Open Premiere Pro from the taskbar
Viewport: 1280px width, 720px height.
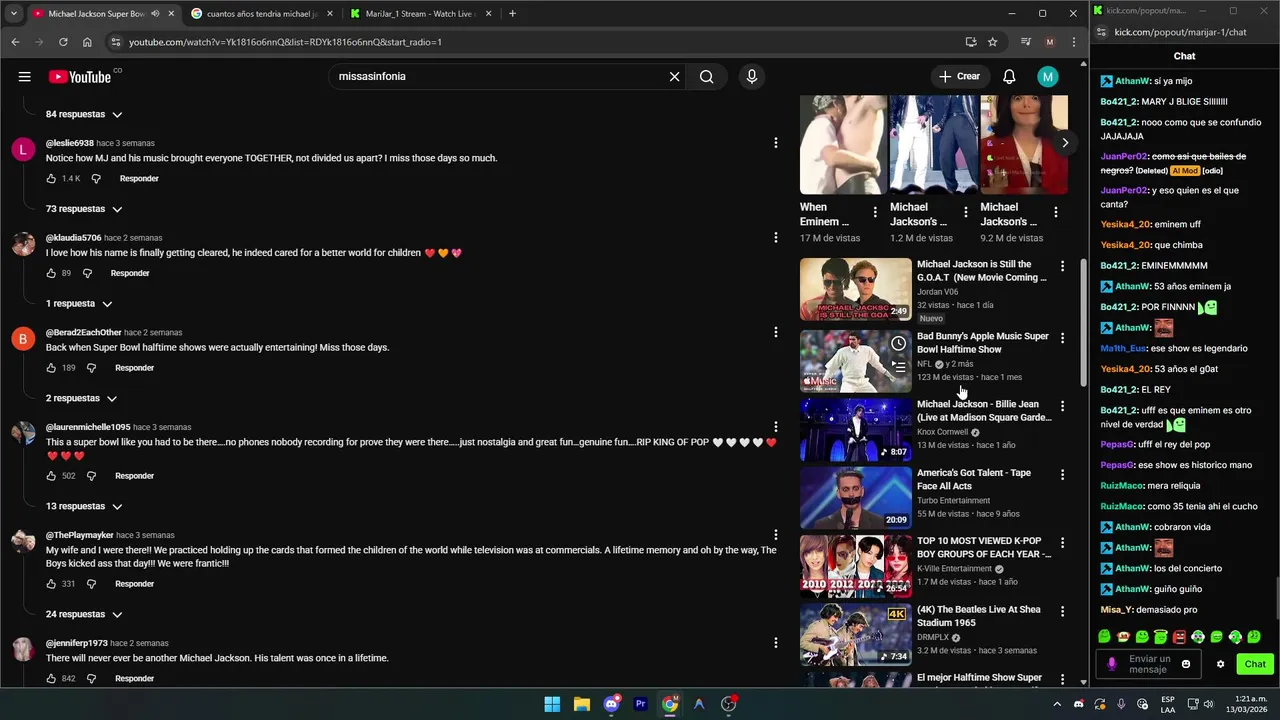(640, 704)
